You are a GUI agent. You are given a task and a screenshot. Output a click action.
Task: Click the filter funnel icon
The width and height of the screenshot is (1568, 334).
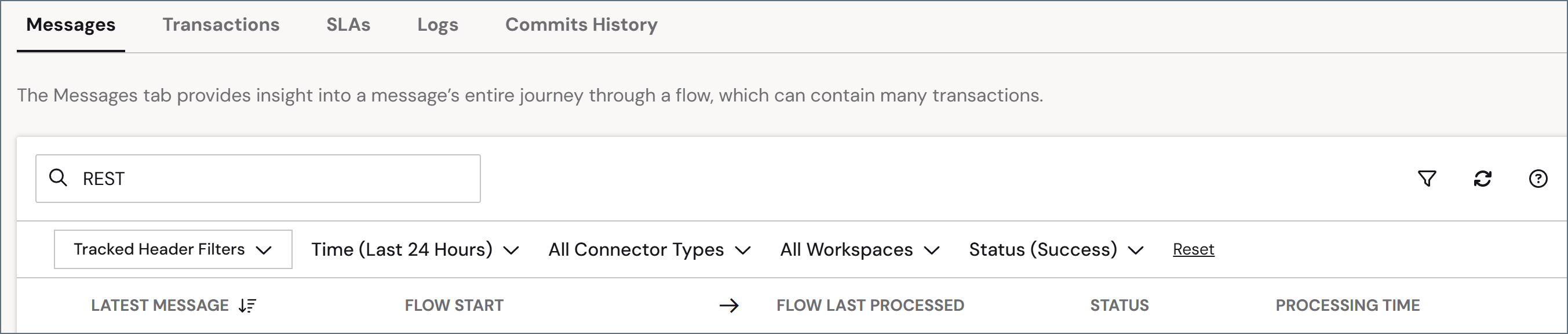pos(1427,179)
